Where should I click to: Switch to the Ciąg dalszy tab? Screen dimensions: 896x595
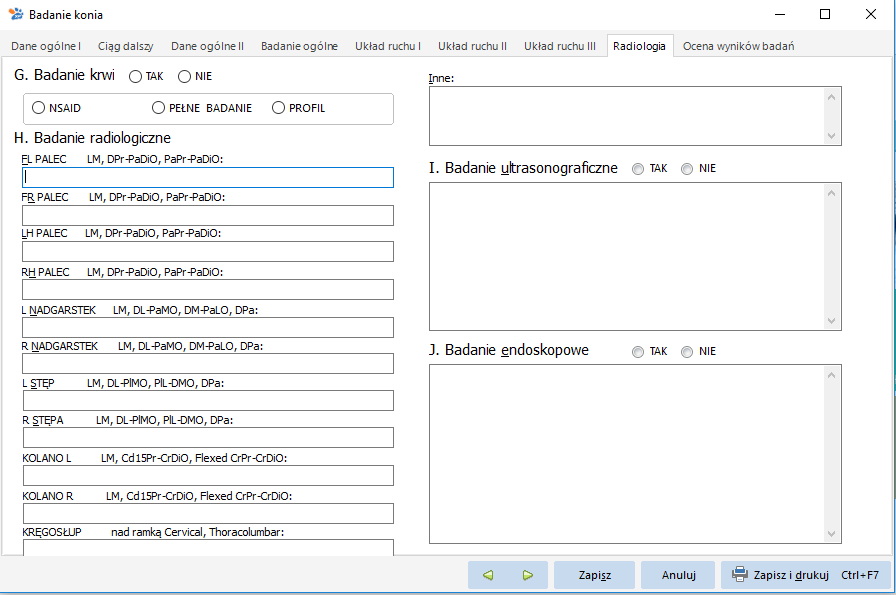point(126,46)
